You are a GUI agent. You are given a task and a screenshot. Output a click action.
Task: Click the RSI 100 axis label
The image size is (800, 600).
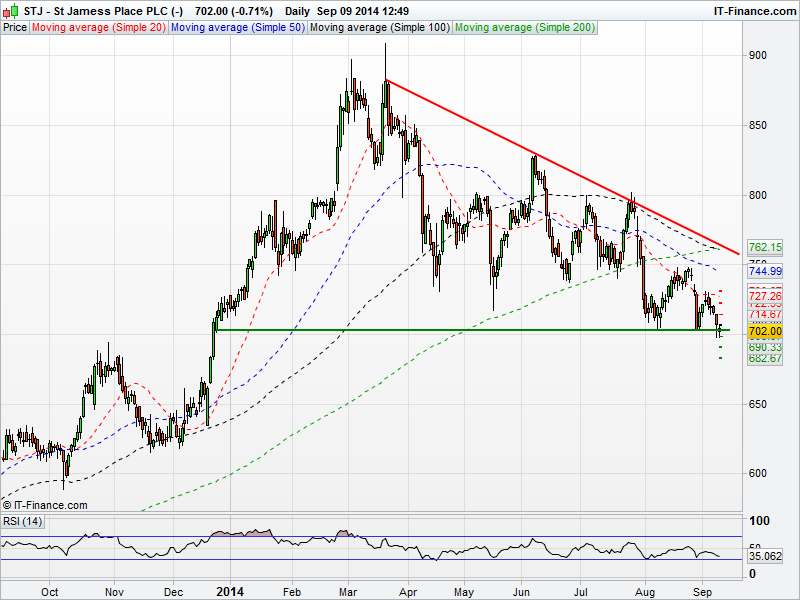pos(759,521)
